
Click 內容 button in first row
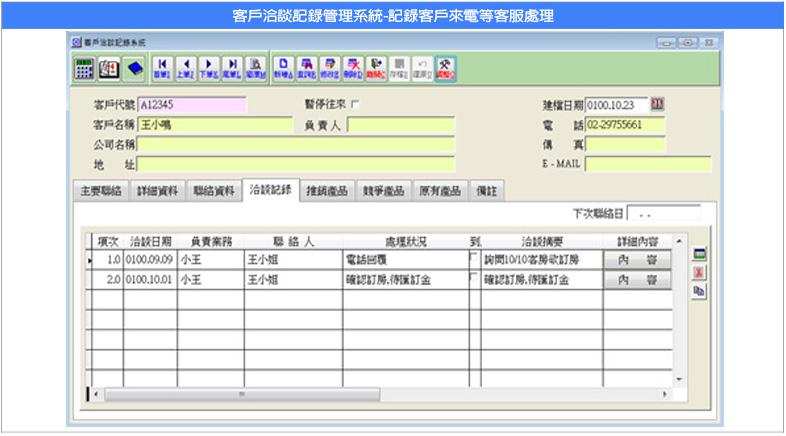click(x=636, y=259)
